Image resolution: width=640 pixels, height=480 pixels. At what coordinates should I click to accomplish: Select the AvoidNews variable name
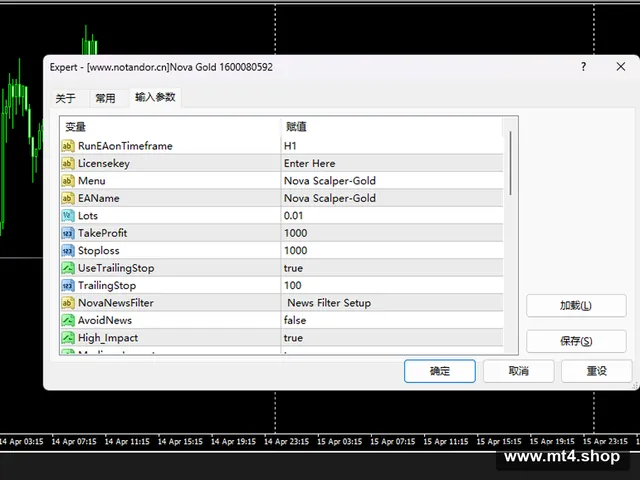[105, 320]
